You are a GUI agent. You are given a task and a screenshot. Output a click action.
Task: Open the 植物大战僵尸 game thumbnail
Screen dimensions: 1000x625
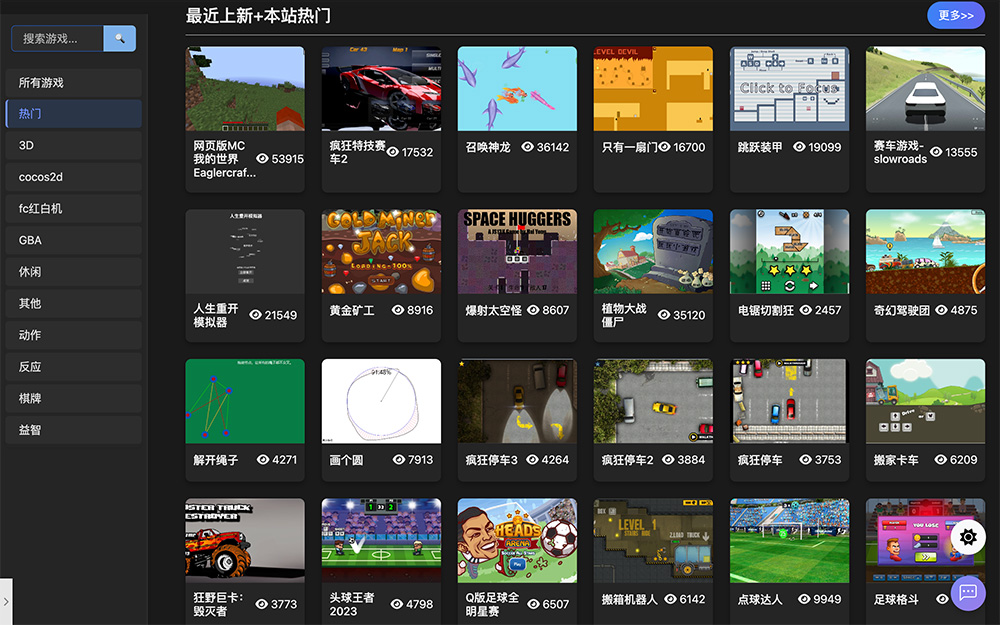click(x=653, y=251)
